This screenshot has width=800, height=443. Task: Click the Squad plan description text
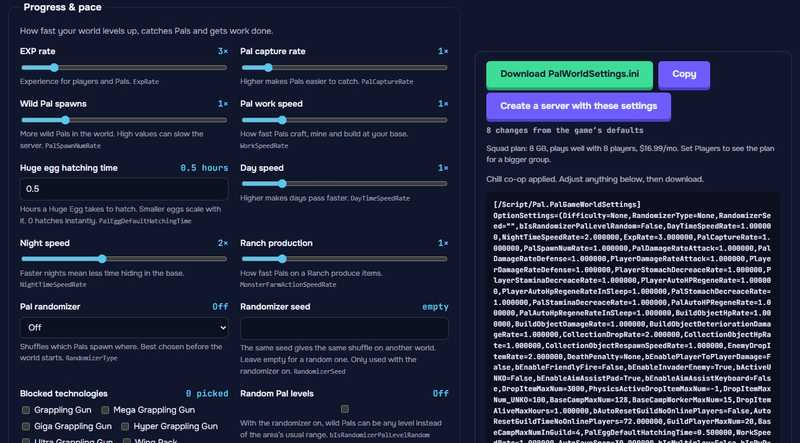[630, 154]
